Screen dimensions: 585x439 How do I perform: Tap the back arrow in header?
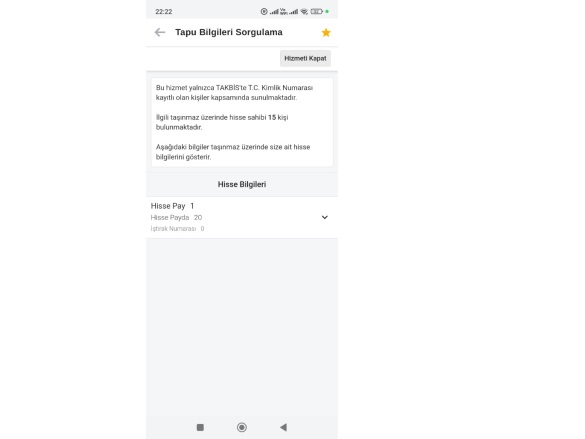click(x=160, y=32)
